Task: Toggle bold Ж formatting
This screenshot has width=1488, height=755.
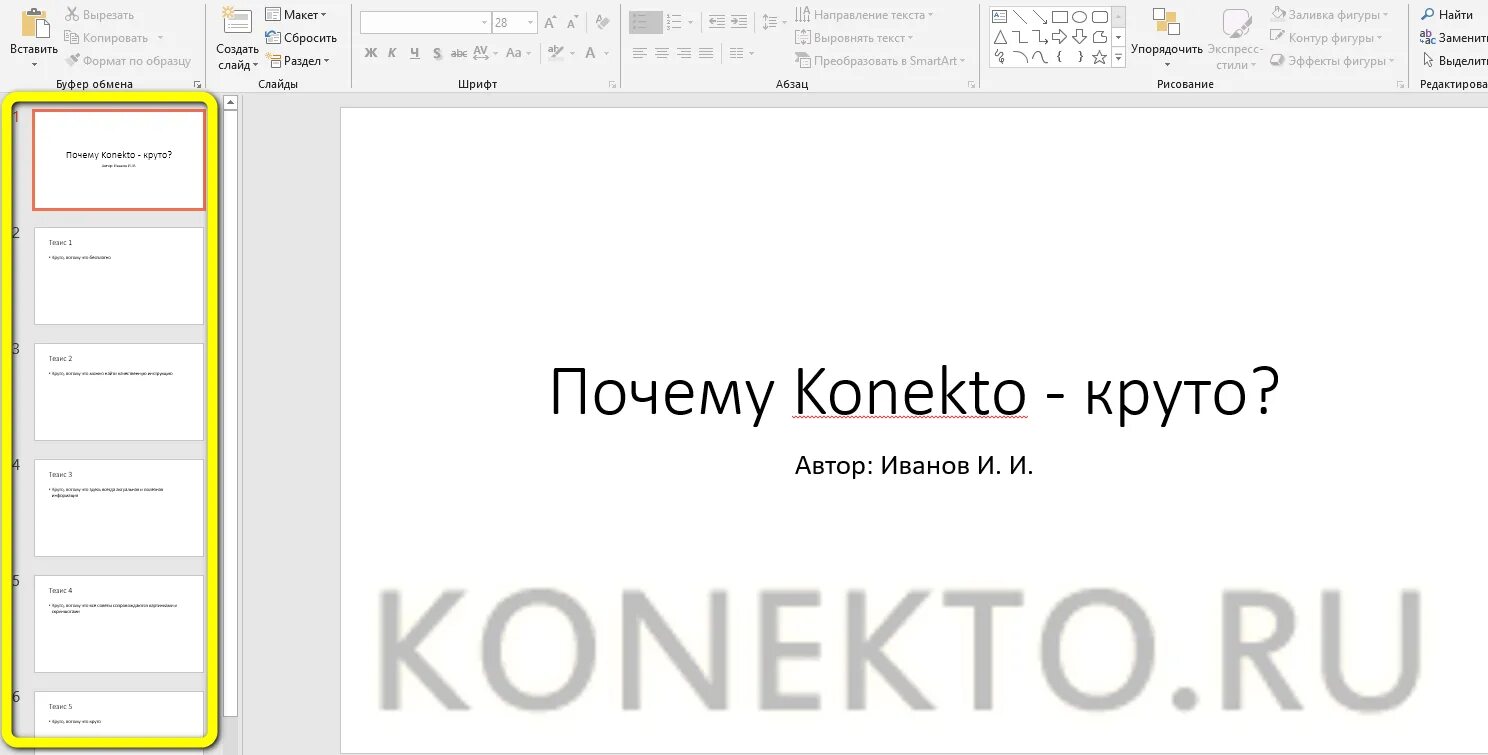Action: tap(371, 53)
